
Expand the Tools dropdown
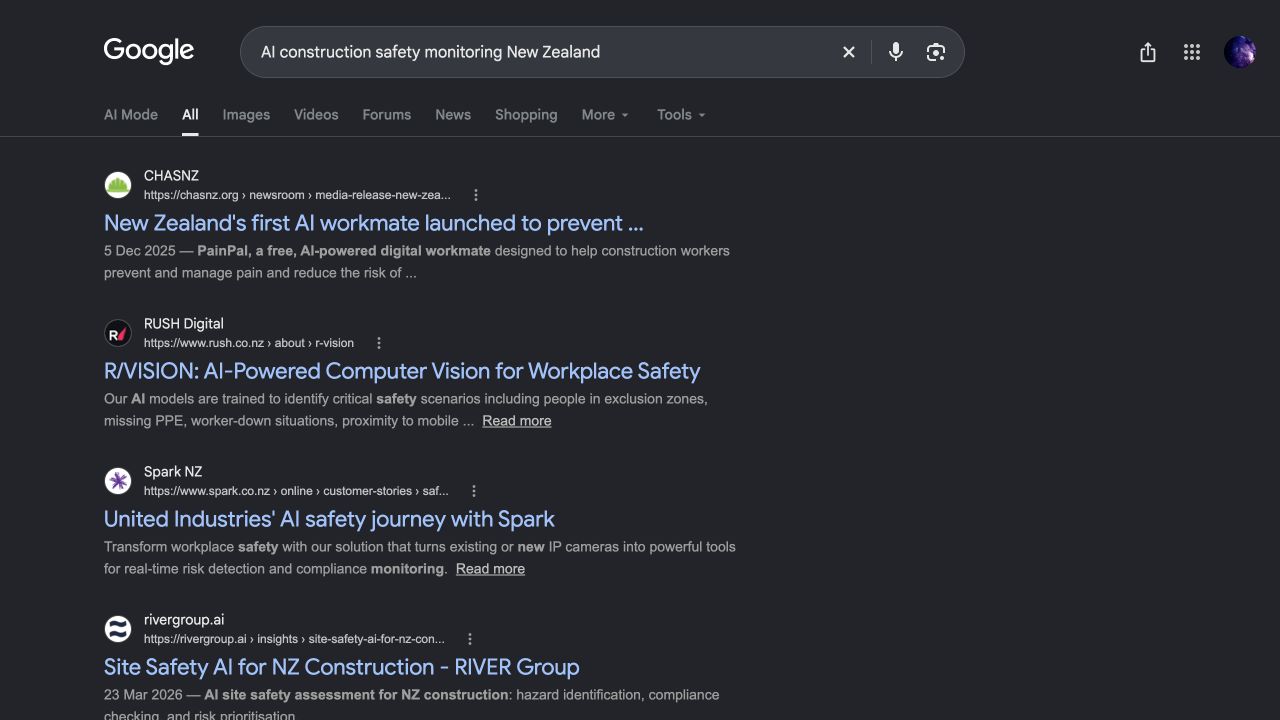tap(681, 115)
